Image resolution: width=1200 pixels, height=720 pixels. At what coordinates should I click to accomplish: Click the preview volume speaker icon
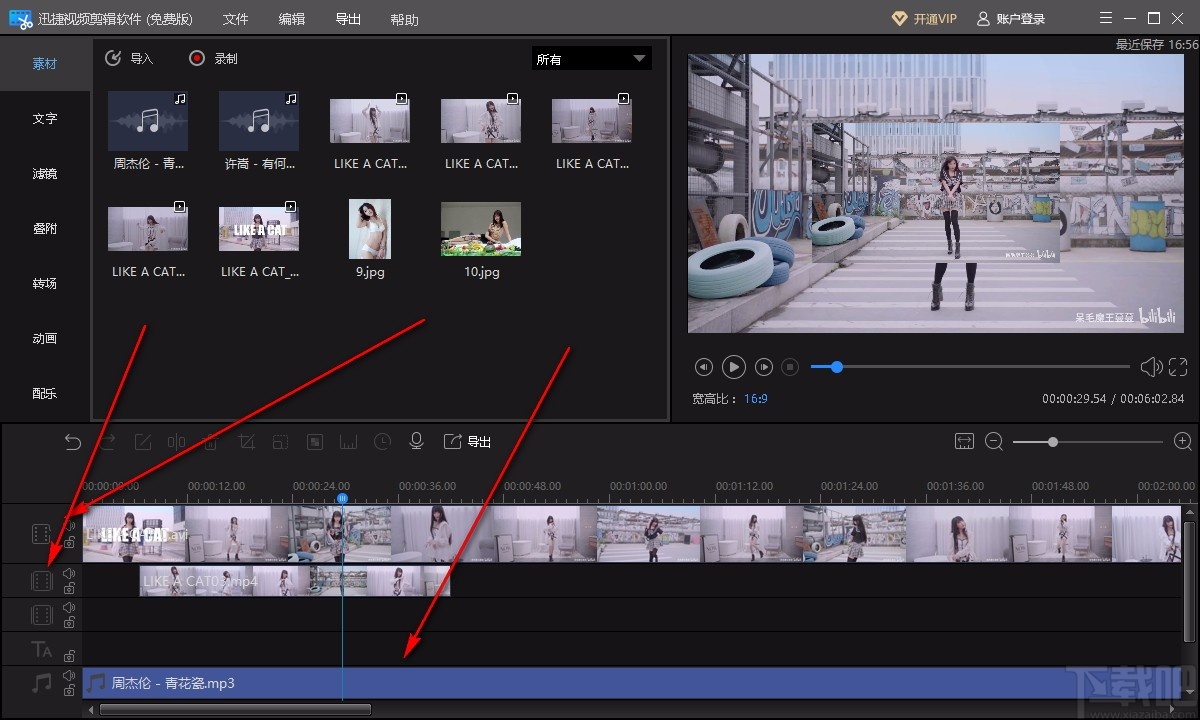pos(1151,367)
